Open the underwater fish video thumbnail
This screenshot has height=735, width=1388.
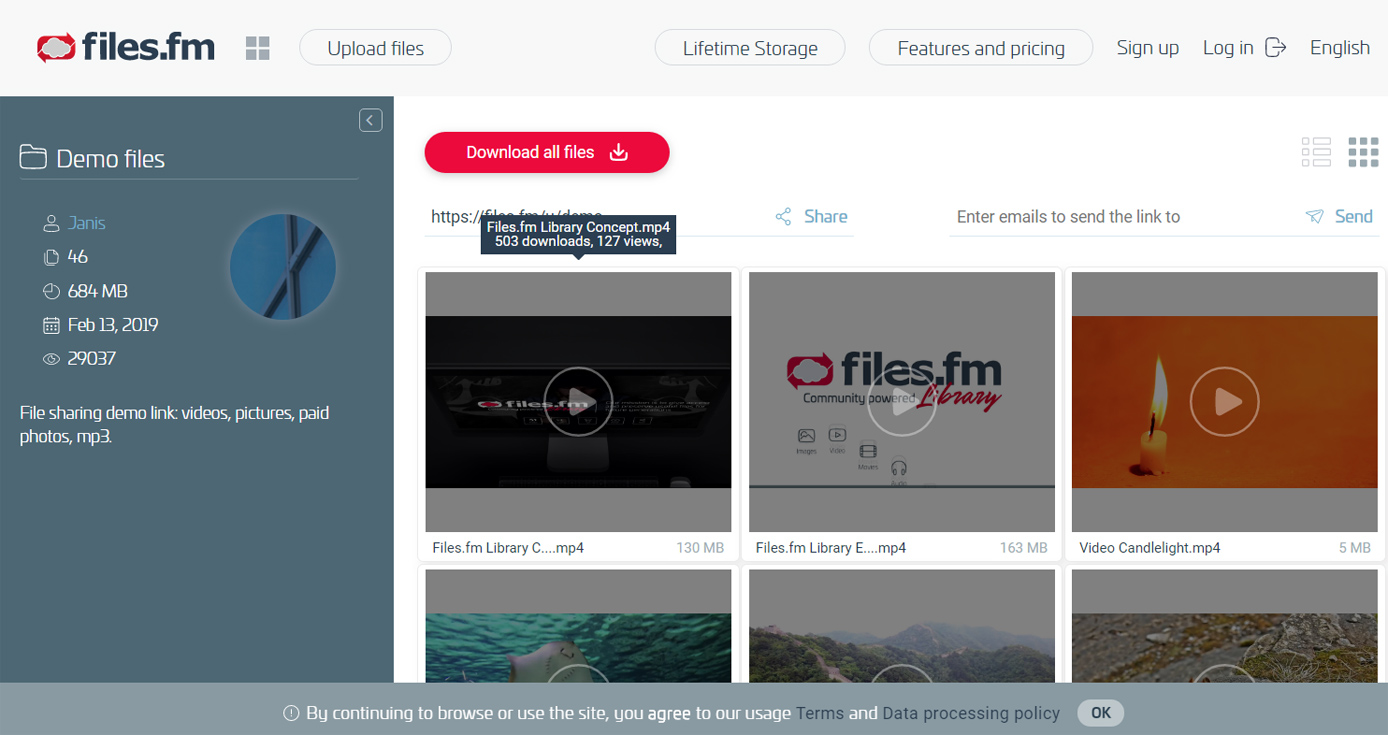tap(578, 626)
